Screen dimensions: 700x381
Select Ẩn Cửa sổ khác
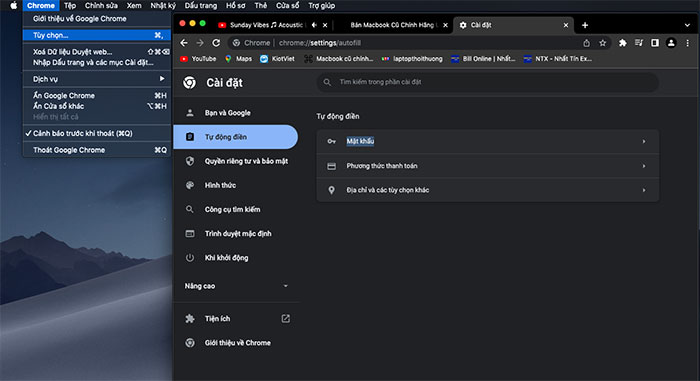click(97, 106)
